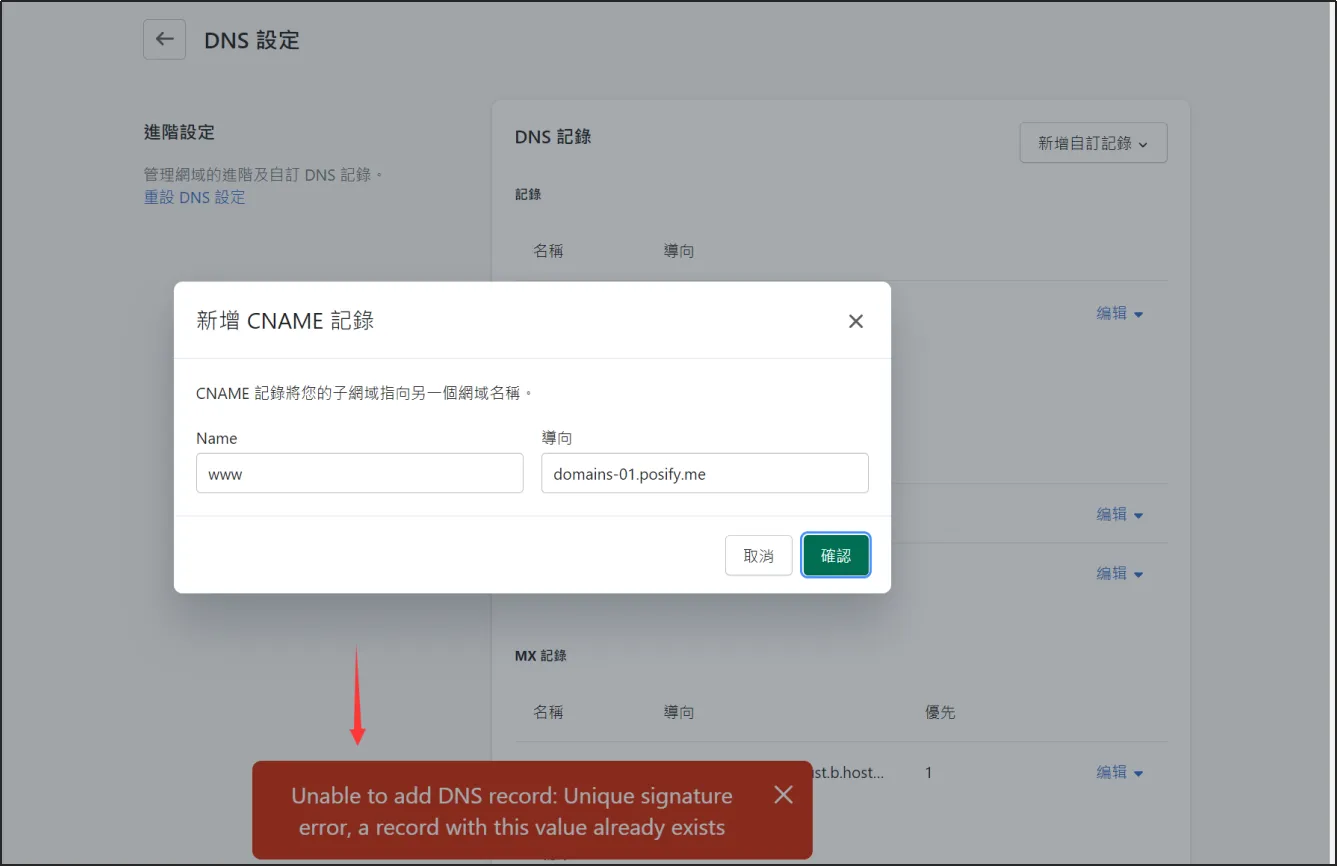Focus the Name field containing www
Viewport: 1338px width, 866px height.
[x=359, y=474]
